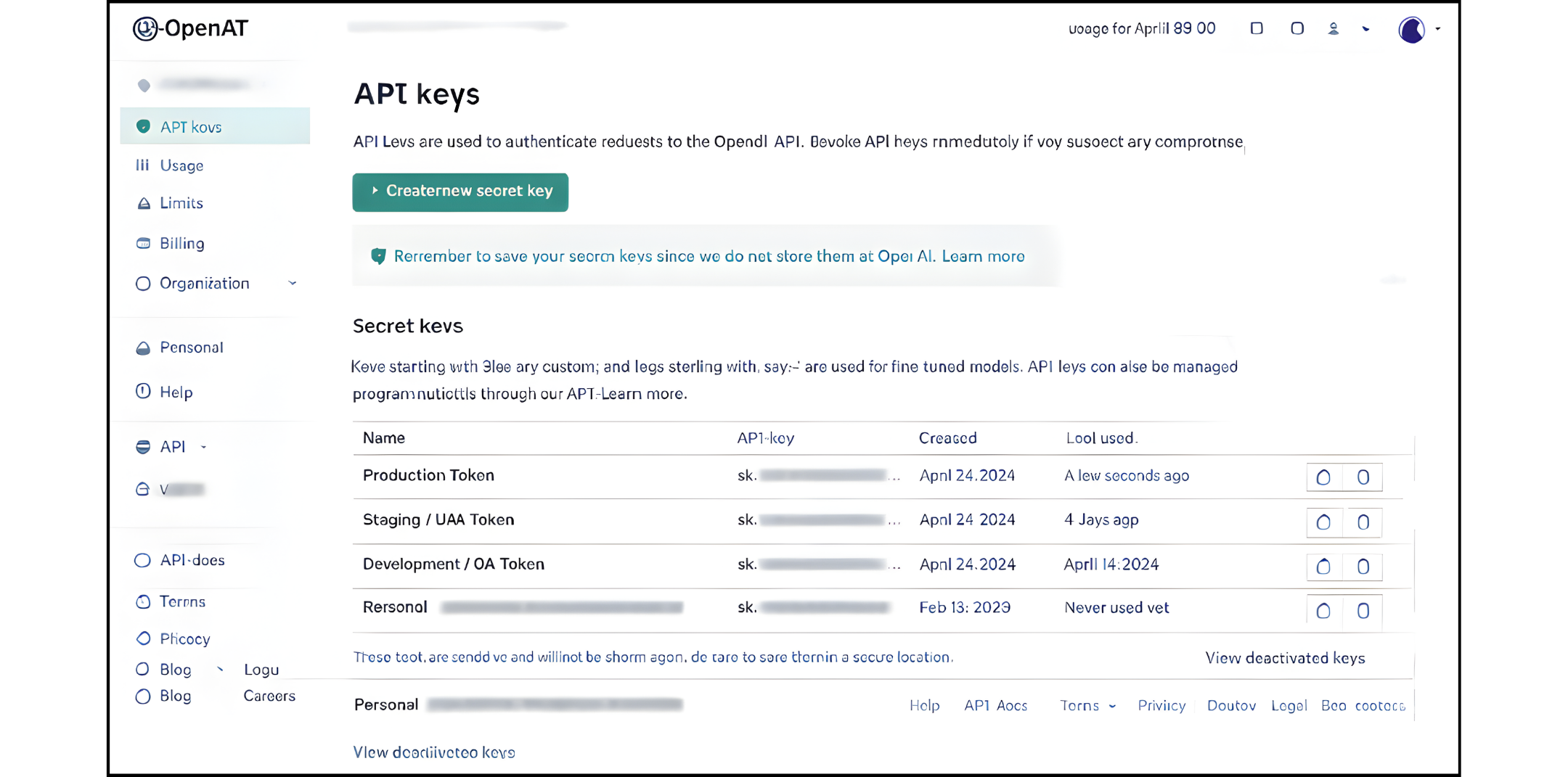Switch to the Personal section in sidebar
This screenshot has height=777, width=1568.
pos(191,348)
